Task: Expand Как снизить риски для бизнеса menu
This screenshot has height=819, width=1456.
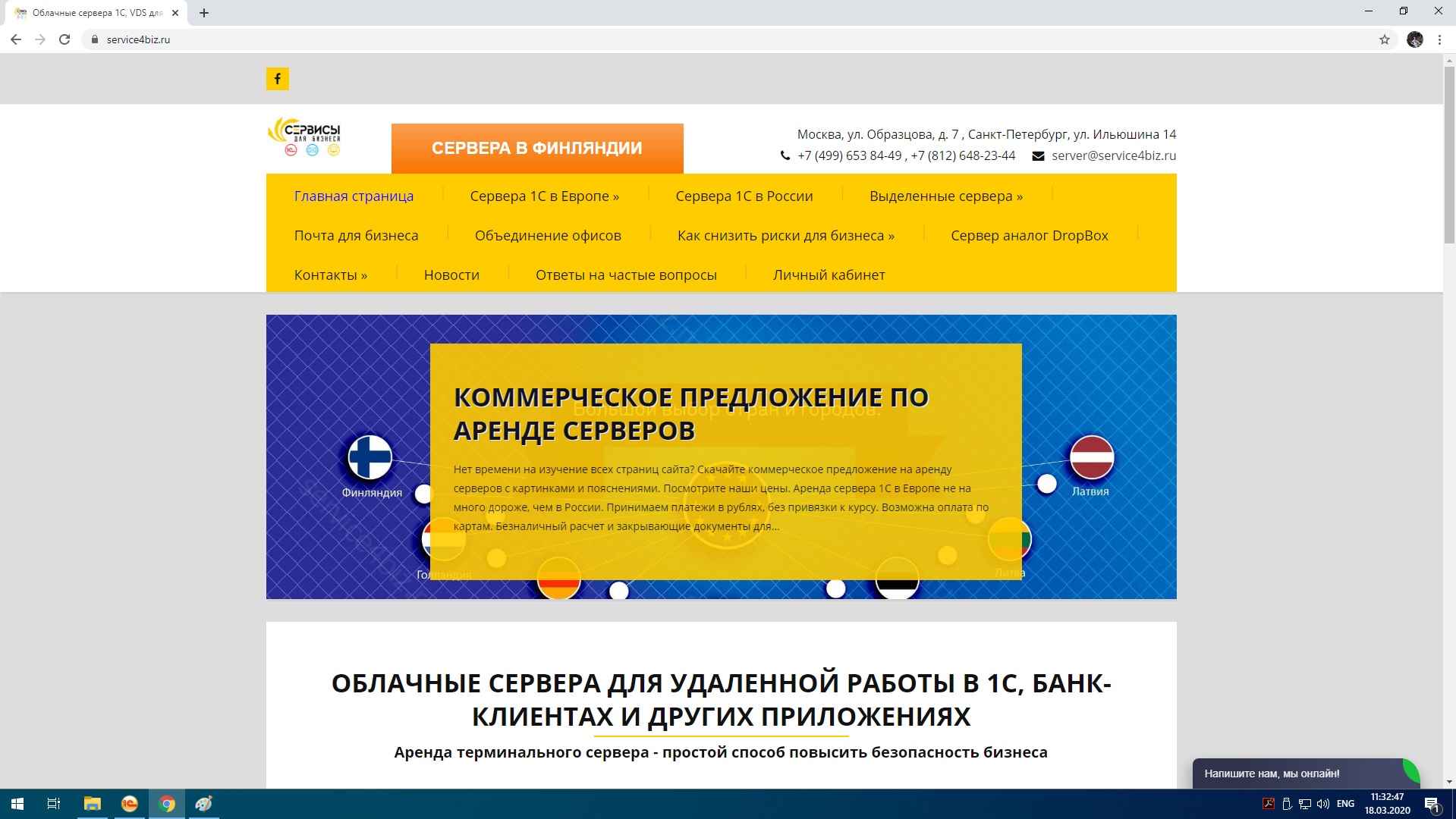Action: click(x=785, y=236)
